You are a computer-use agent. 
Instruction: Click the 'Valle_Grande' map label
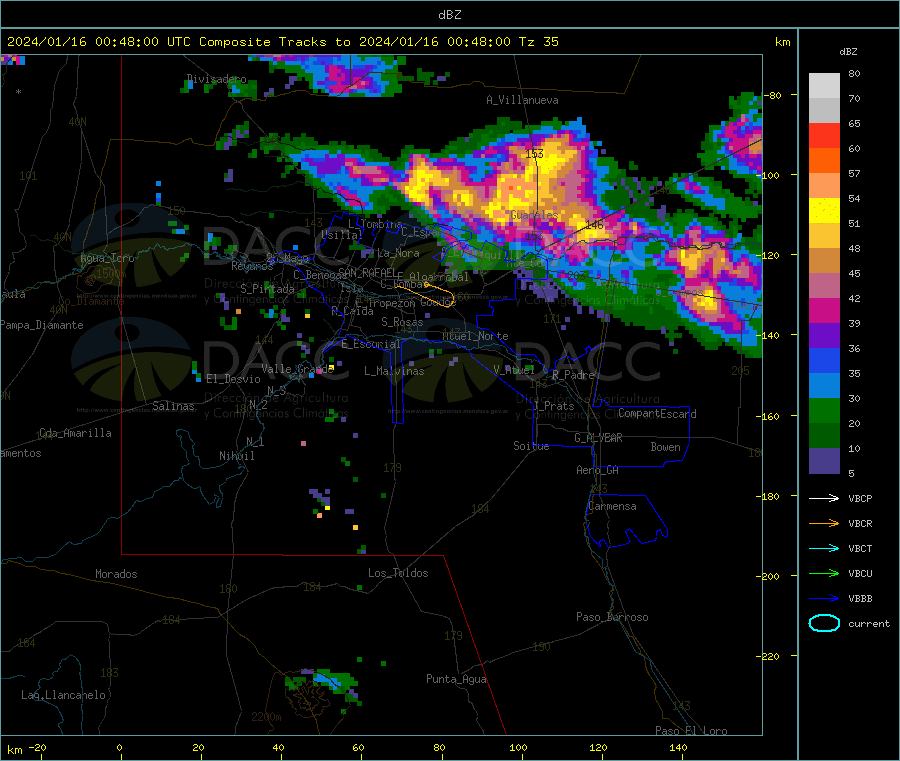[x=297, y=369]
